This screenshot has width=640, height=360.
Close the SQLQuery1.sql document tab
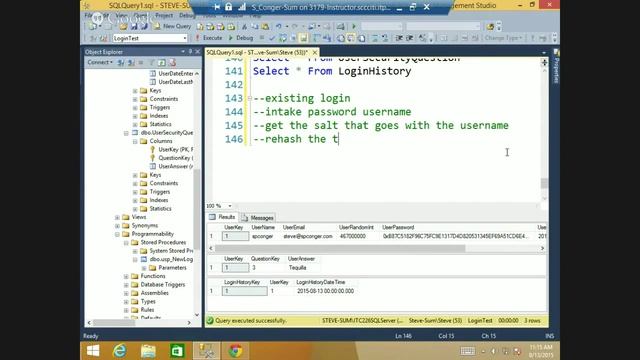click(x=315, y=52)
